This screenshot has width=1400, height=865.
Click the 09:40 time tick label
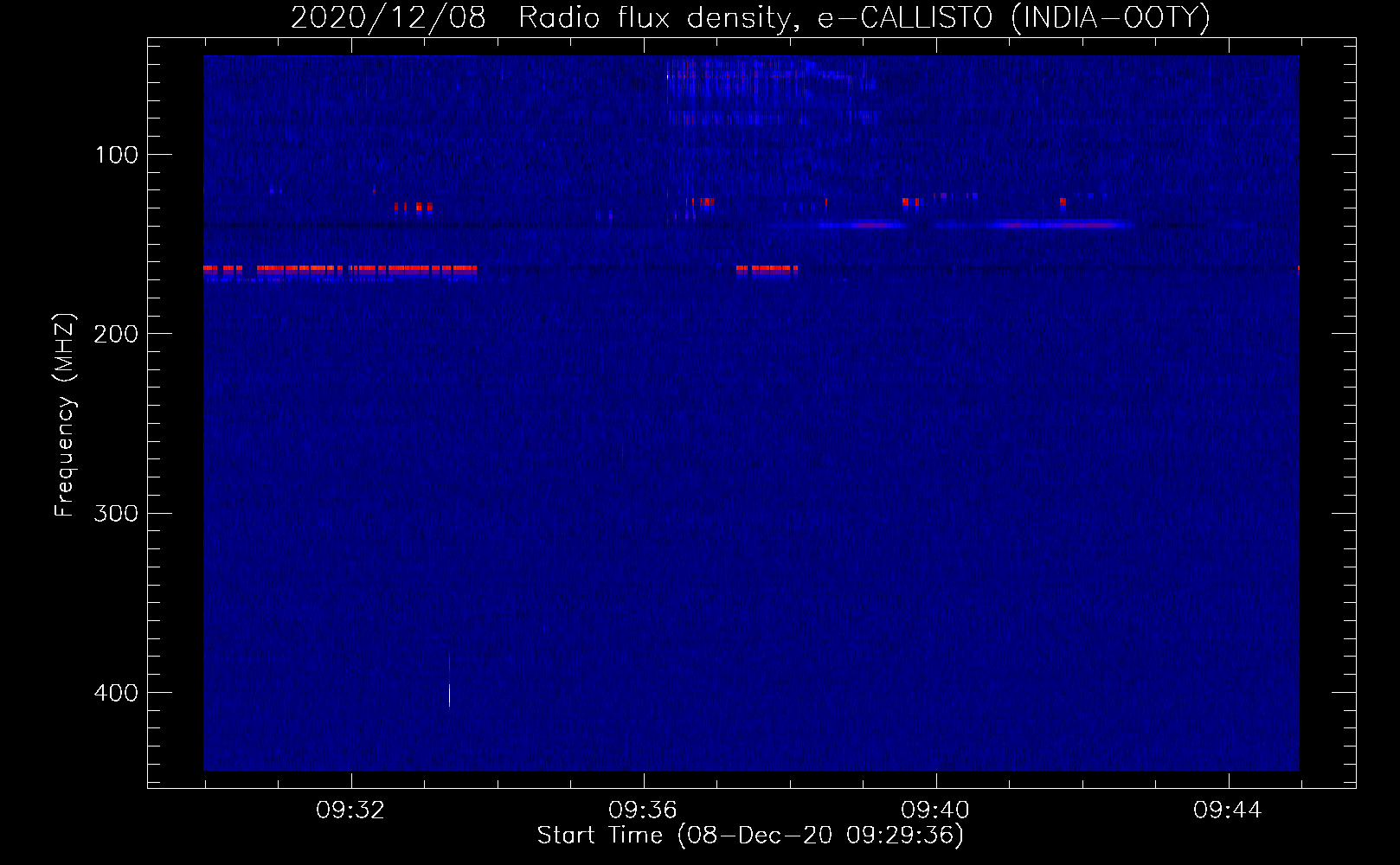click(x=935, y=811)
